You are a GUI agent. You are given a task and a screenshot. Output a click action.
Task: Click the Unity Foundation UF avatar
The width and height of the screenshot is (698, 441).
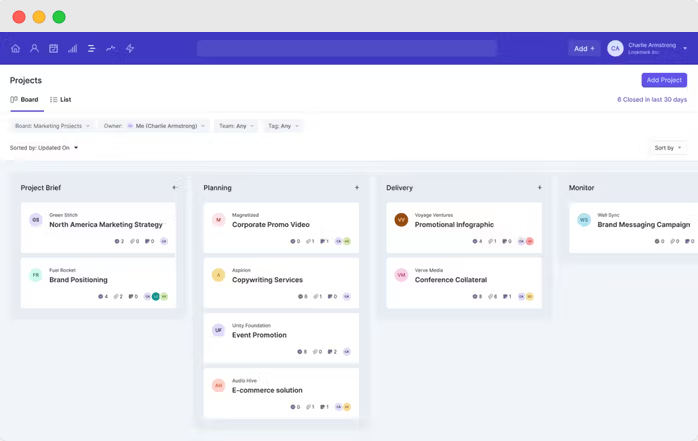(x=219, y=330)
